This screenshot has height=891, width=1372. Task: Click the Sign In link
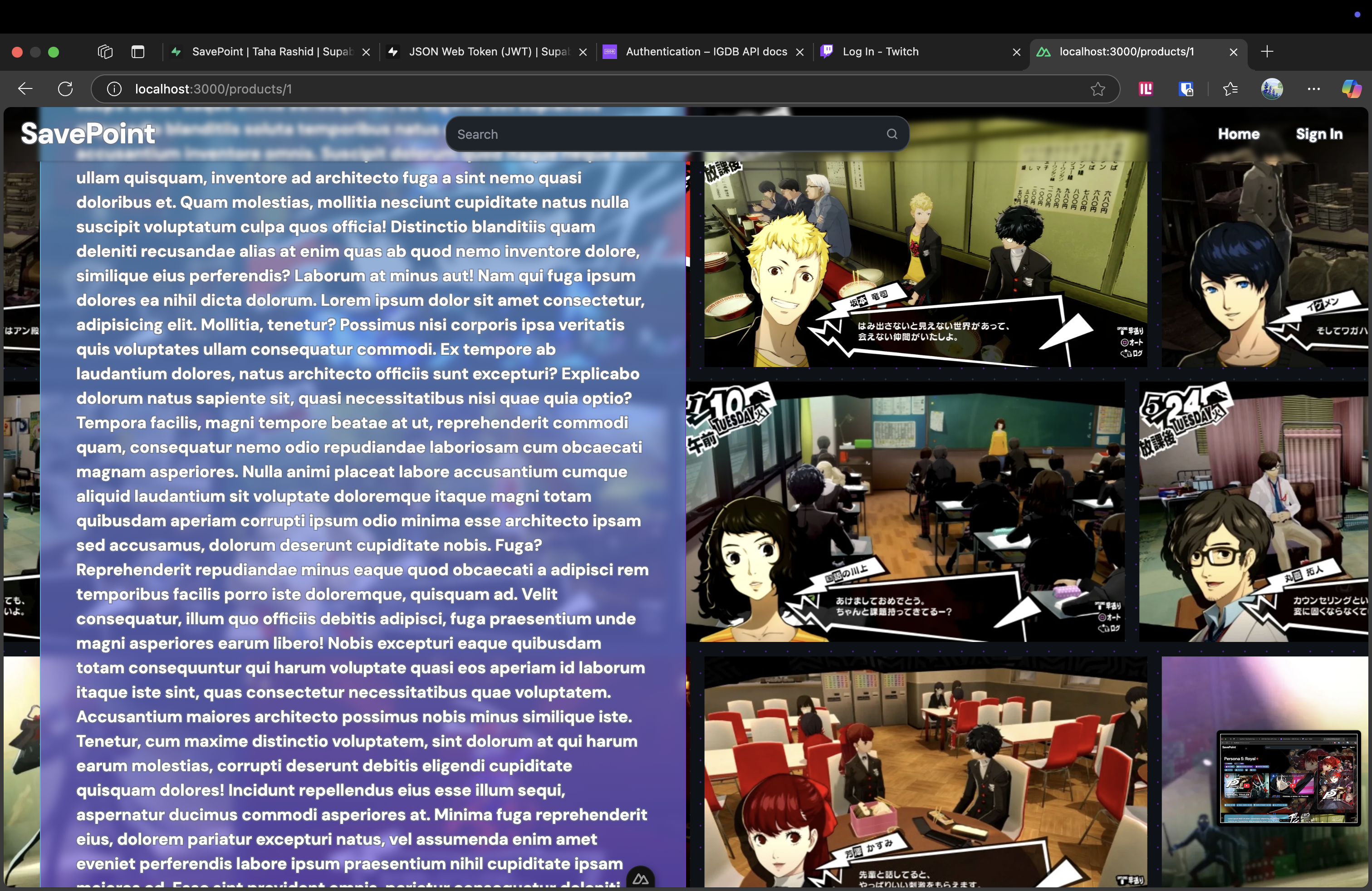1319,134
